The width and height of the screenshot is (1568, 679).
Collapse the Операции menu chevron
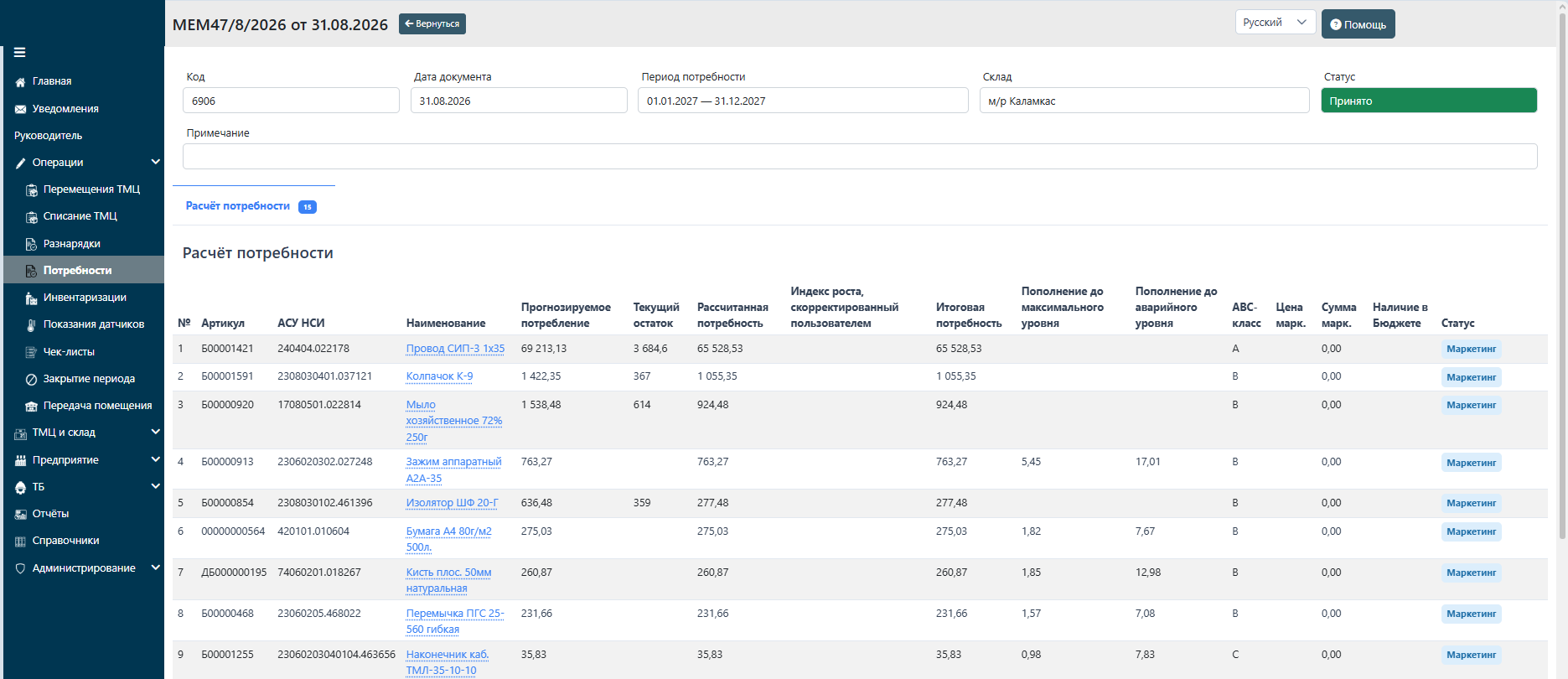[x=155, y=162]
